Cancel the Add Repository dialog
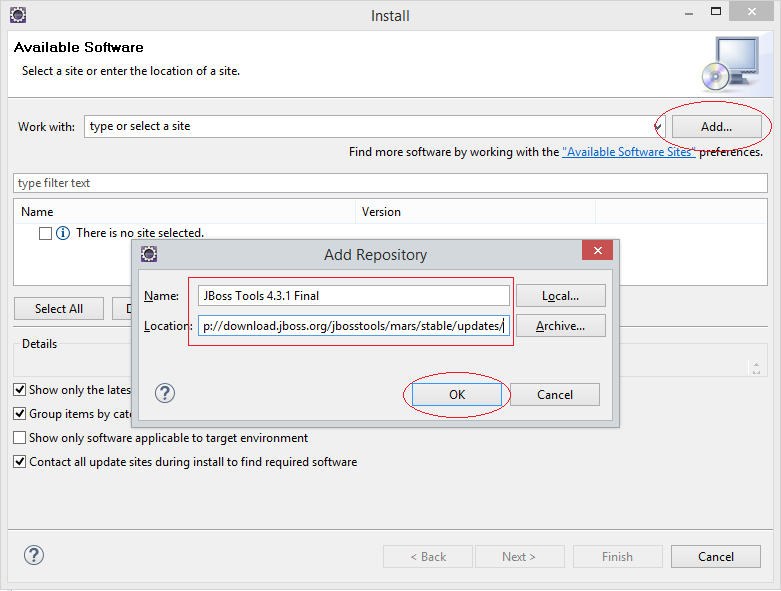This screenshot has width=781, height=591. [x=555, y=394]
